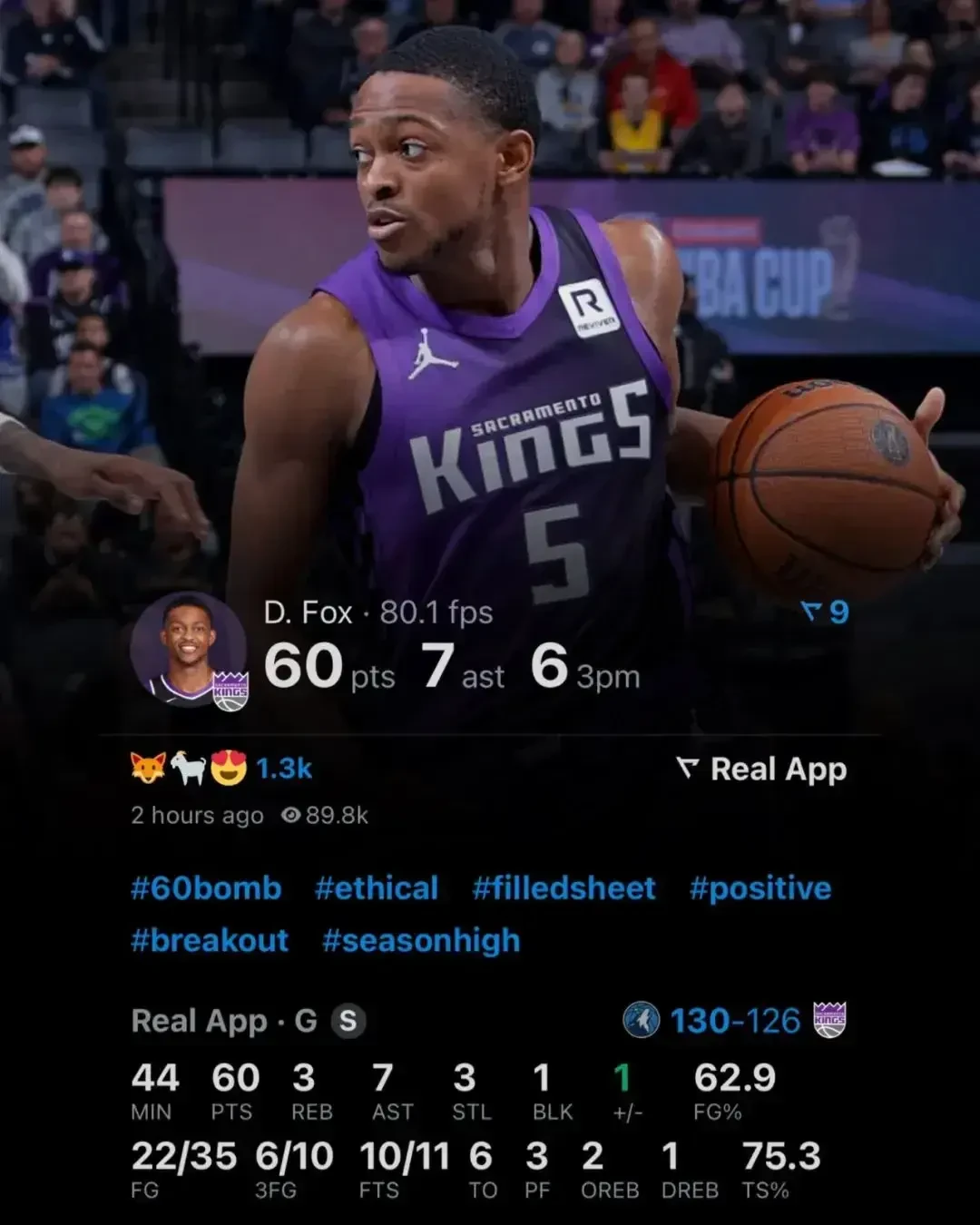This screenshot has width=980, height=1225.
Task: Tap the goat emoji reaction
Action: click(189, 769)
